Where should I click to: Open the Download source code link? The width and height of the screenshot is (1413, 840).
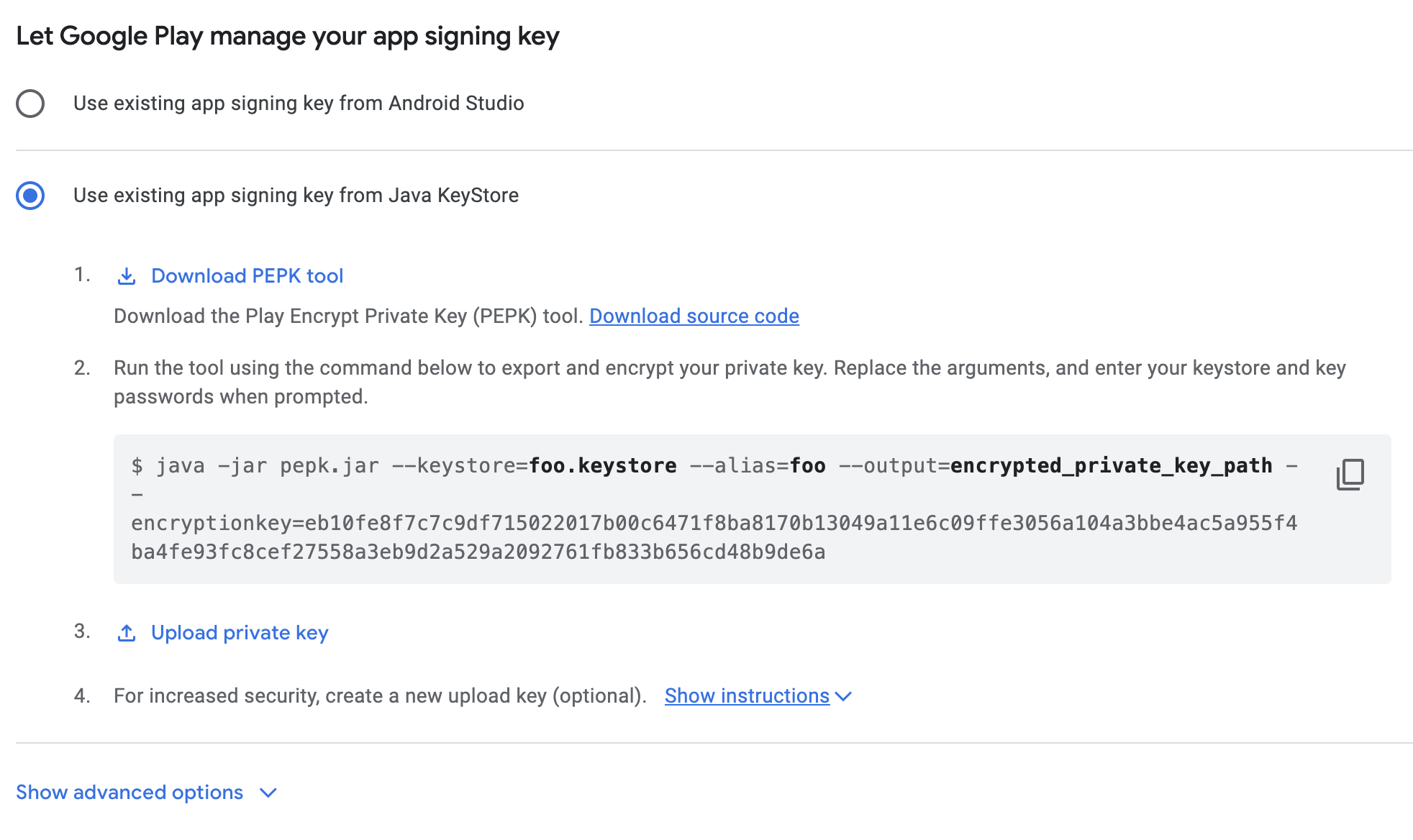(x=694, y=316)
